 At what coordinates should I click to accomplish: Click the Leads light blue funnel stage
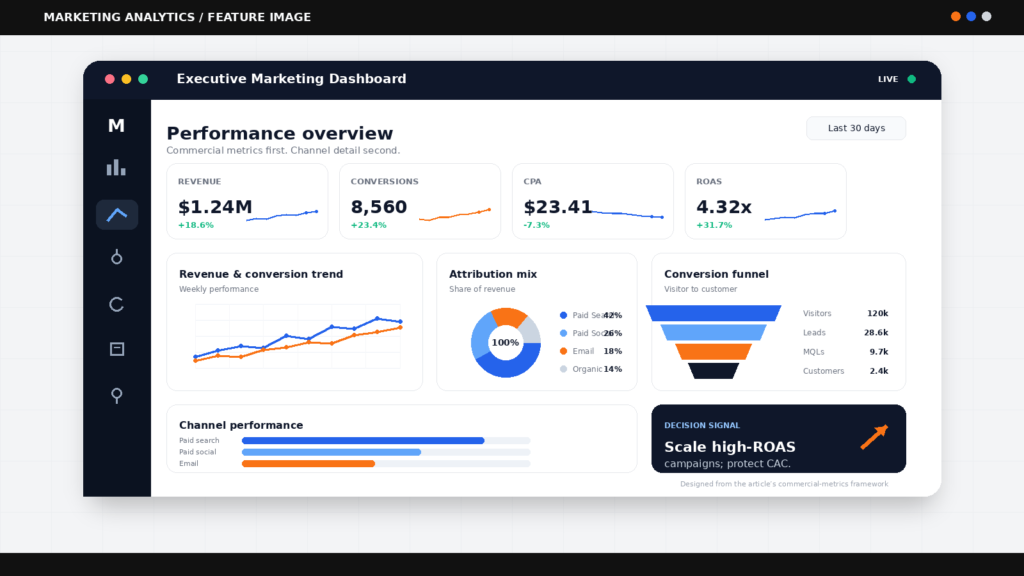point(713,332)
